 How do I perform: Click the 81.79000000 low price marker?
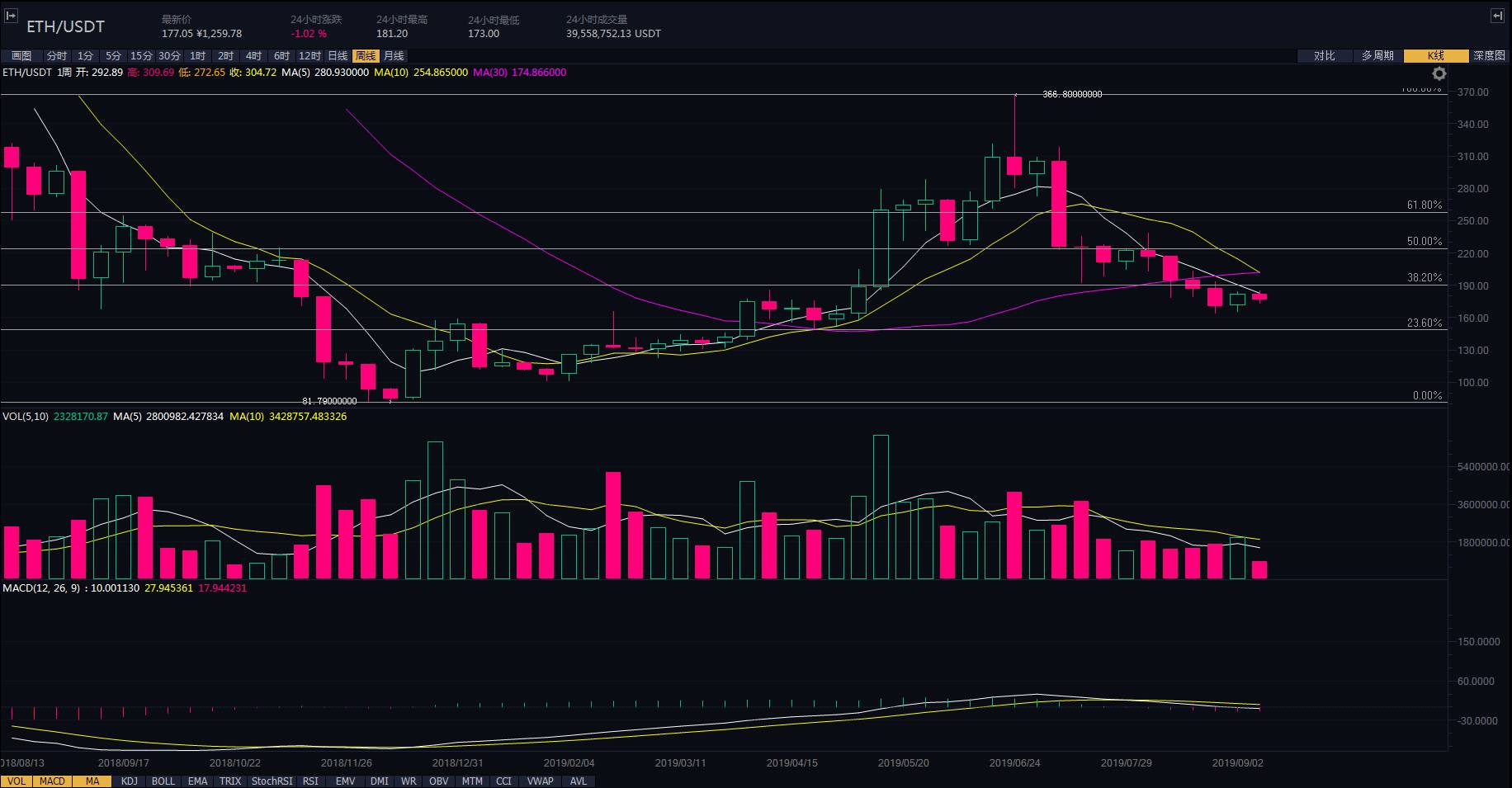click(x=329, y=402)
